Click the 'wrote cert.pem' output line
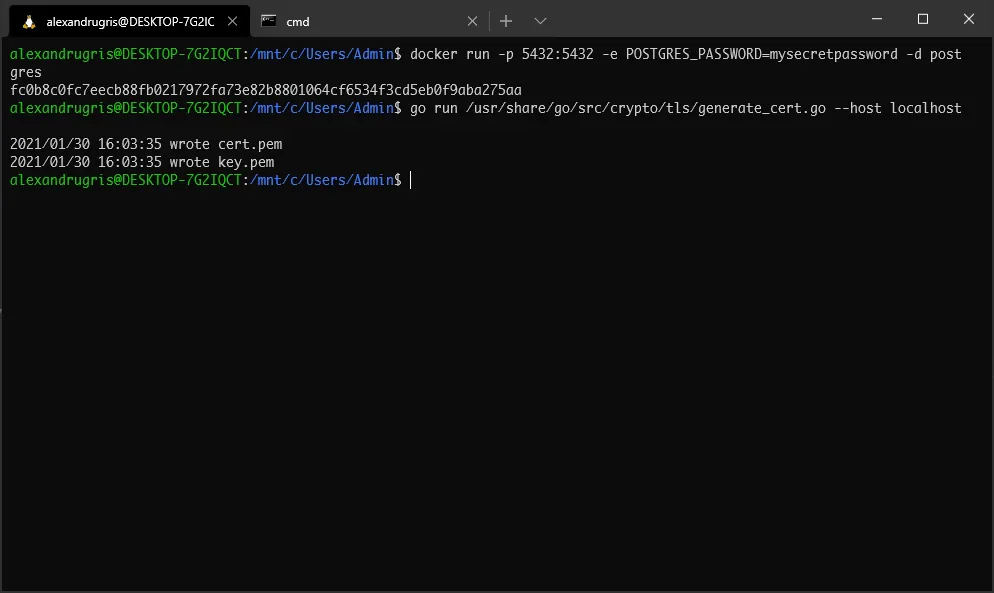Image resolution: width=994 pixels, height=593 pixels. (x=146, y=145)
